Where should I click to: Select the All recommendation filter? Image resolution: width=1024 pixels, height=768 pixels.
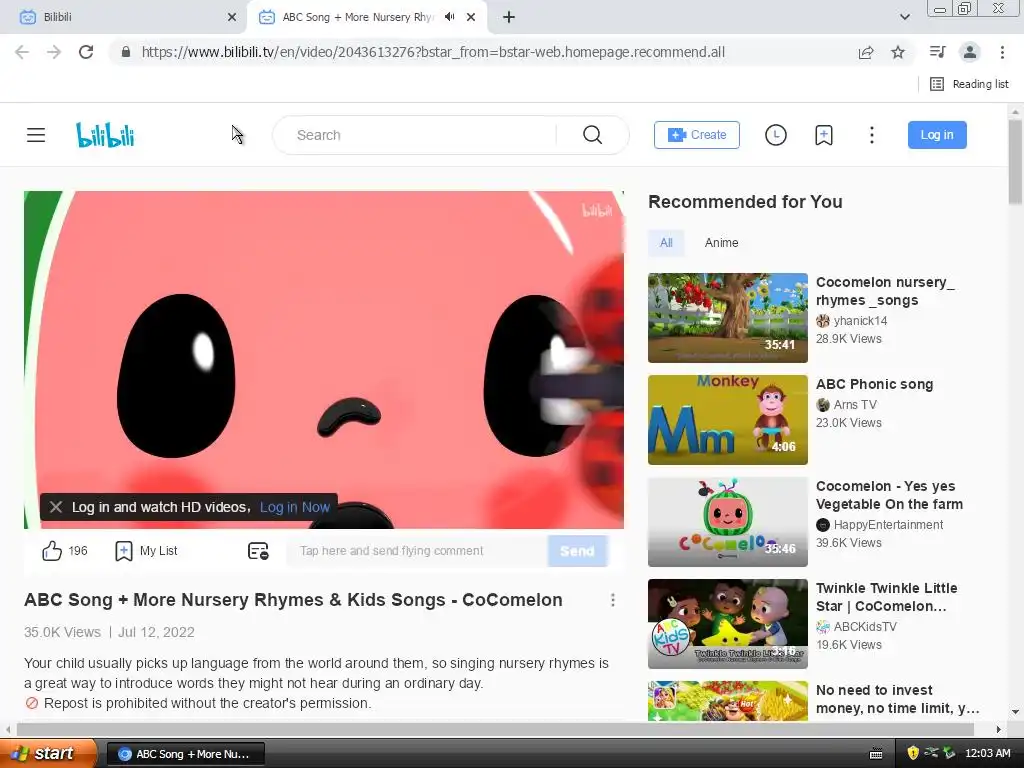tap(666, 243)
